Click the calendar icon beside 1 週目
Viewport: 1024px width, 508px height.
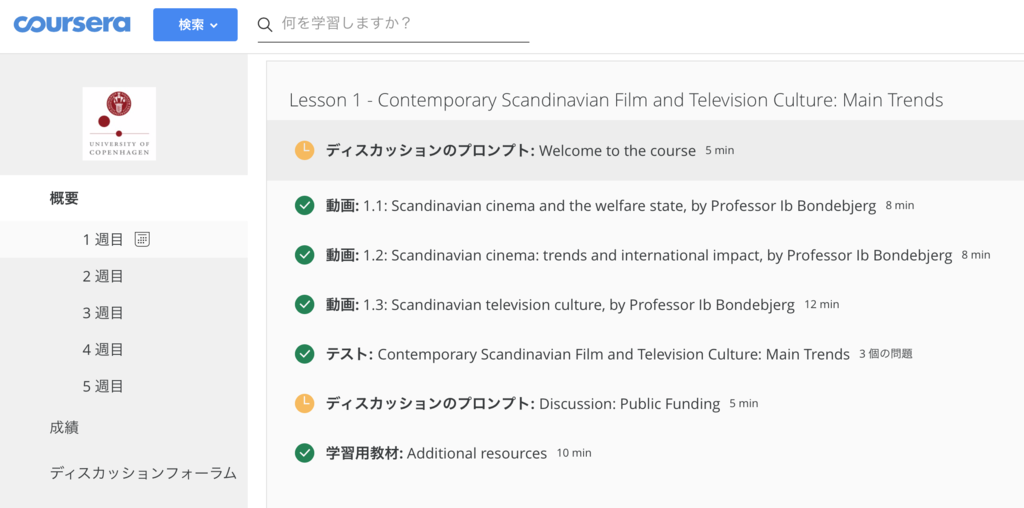click(x=142, y=240)
